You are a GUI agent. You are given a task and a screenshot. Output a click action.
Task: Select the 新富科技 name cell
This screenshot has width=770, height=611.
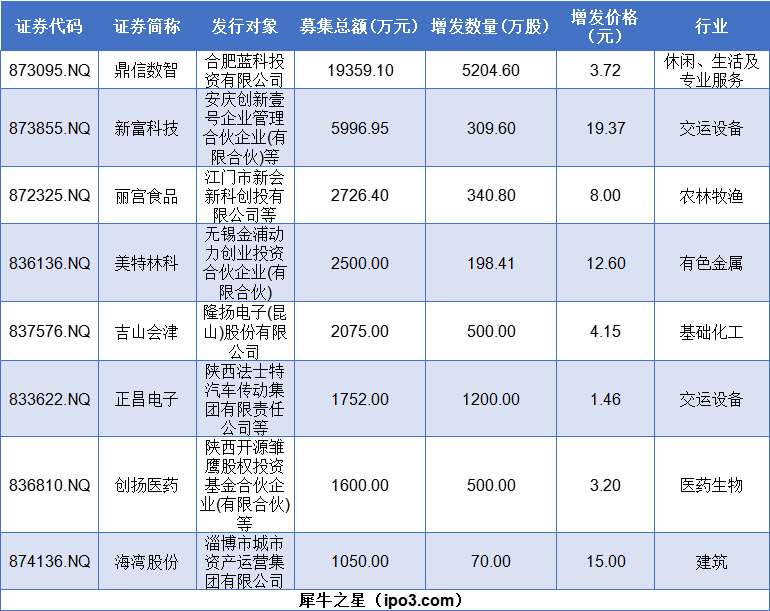point(147,128)
